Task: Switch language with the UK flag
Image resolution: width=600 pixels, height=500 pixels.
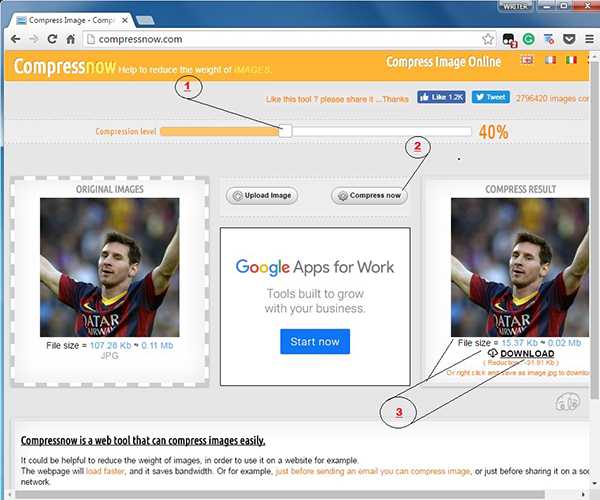Action: 527,60
